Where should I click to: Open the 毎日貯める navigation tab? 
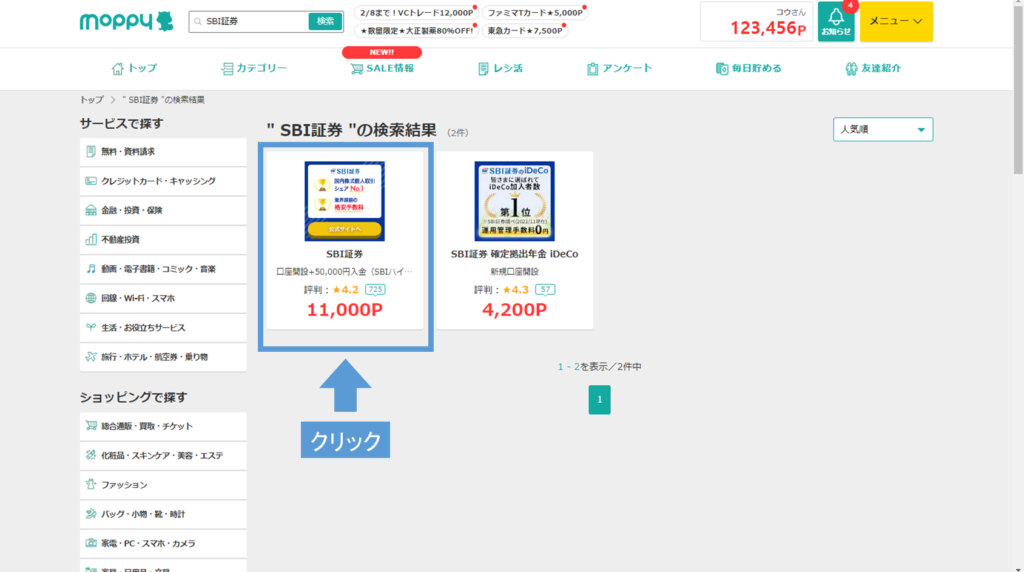click(x=748, y=69)
